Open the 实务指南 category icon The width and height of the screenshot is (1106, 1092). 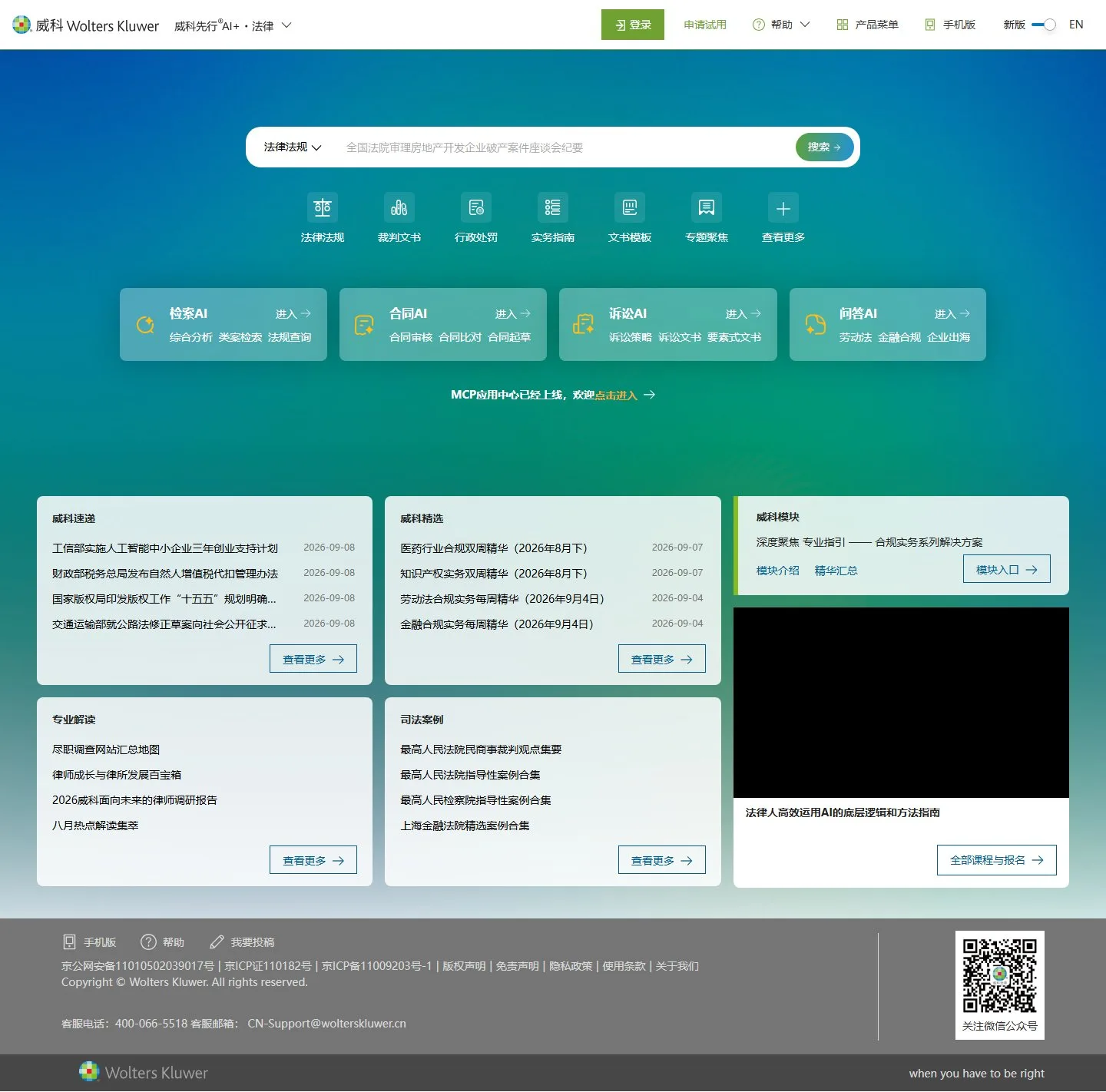[553, 207]
